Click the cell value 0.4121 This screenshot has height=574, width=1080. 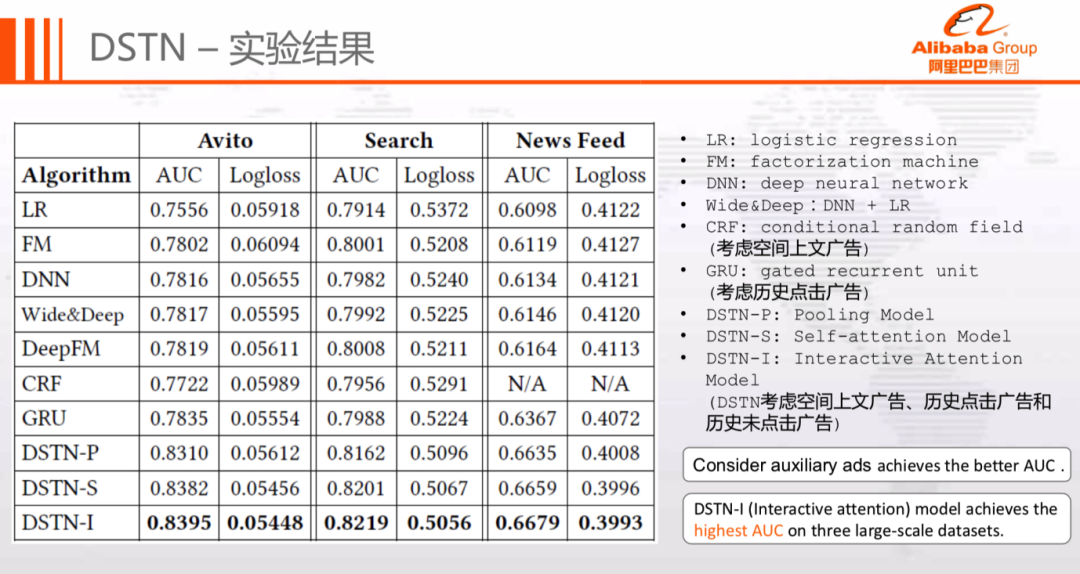pos(610,279)
